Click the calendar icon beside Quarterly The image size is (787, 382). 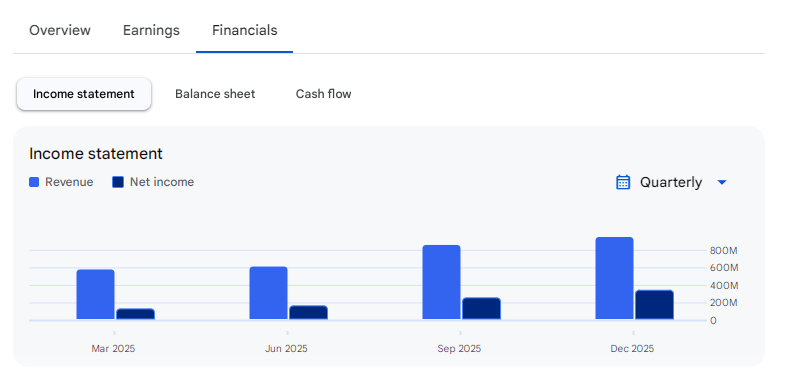(623, 182)
